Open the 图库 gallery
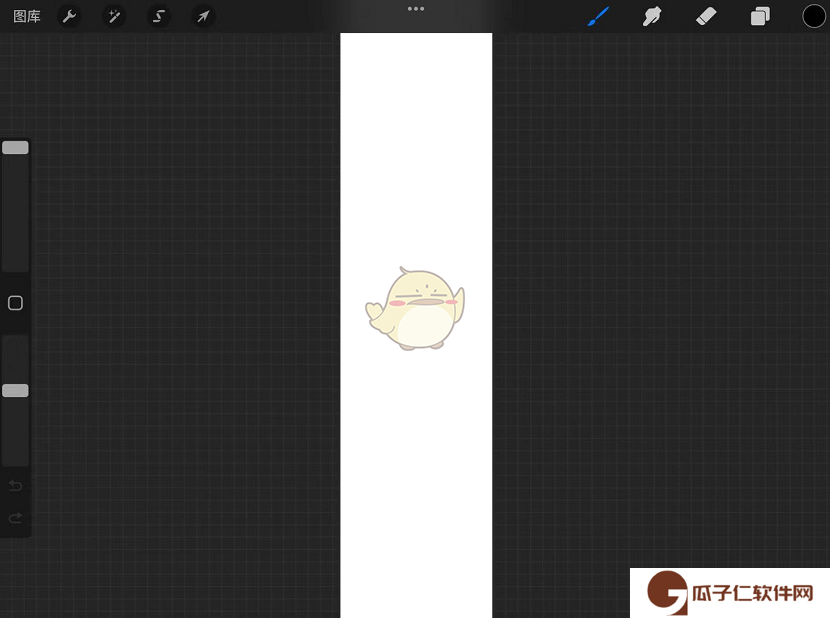The height and width of the screenshot is (618, 830). [26, 16]
